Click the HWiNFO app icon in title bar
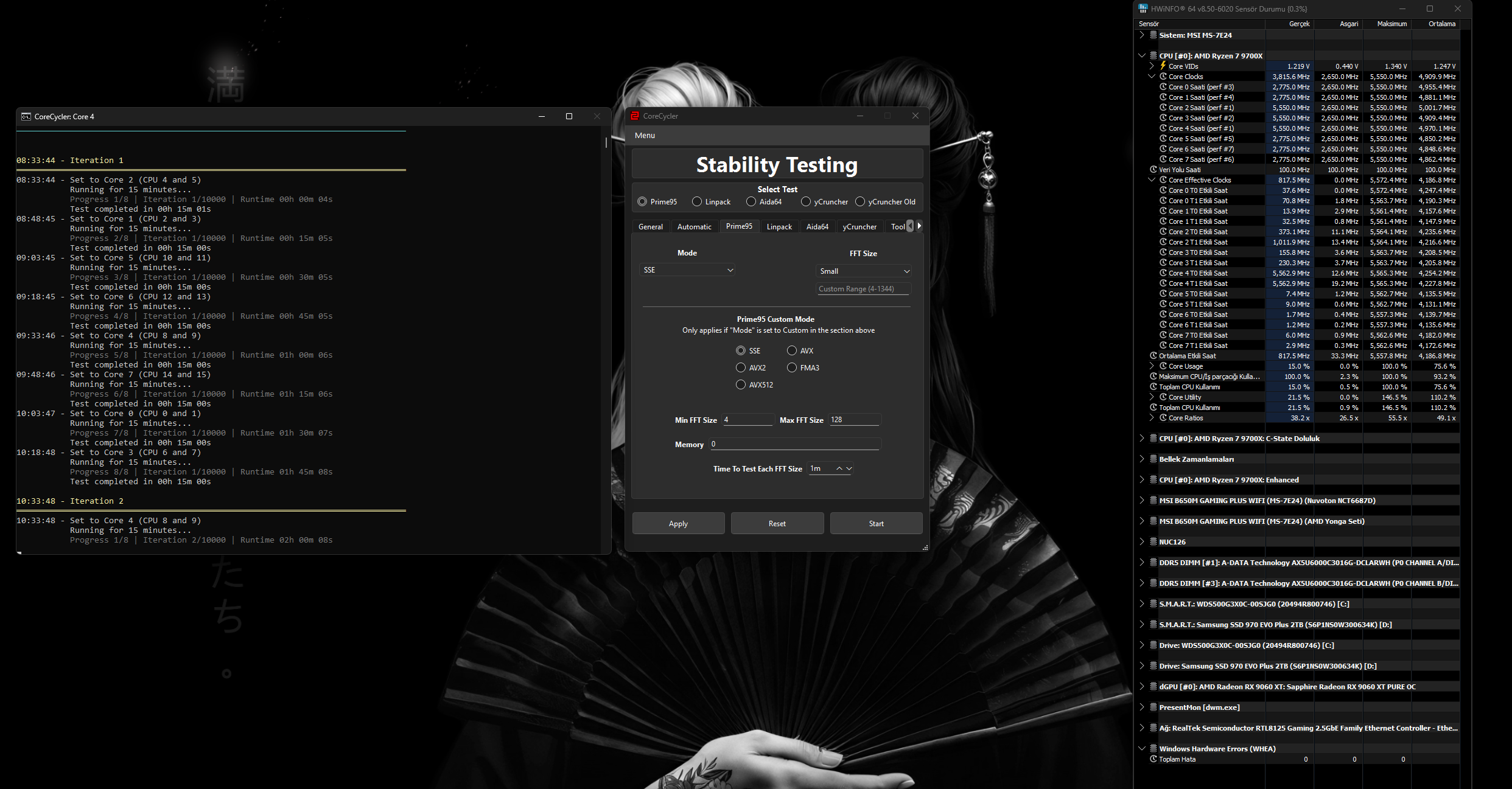The height and width of the screenshot is (789, 1512). click(1142, 9)
